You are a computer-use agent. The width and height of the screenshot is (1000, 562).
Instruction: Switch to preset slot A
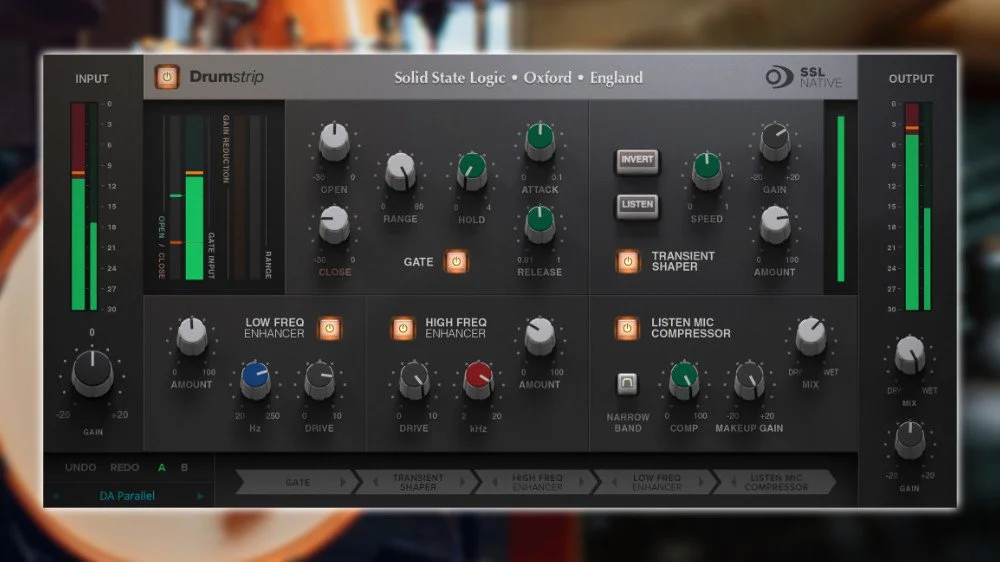(161, 468)
